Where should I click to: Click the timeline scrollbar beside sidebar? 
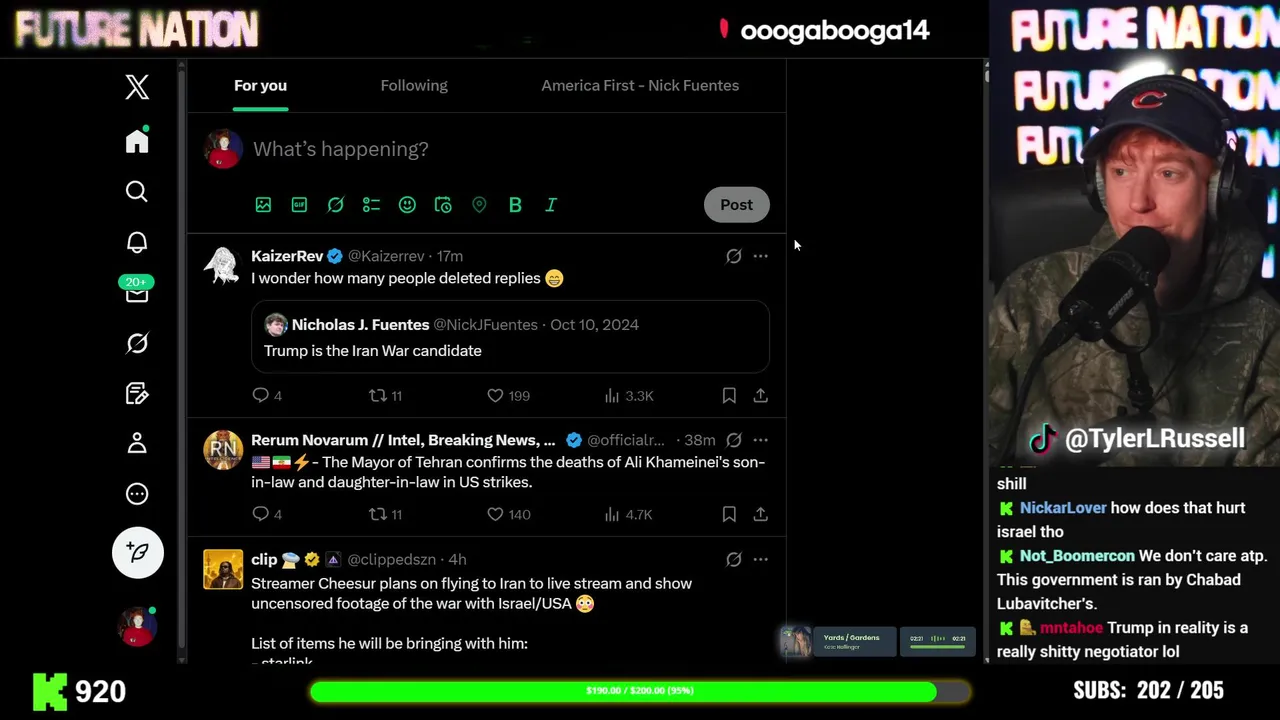[x=182, y=360]
